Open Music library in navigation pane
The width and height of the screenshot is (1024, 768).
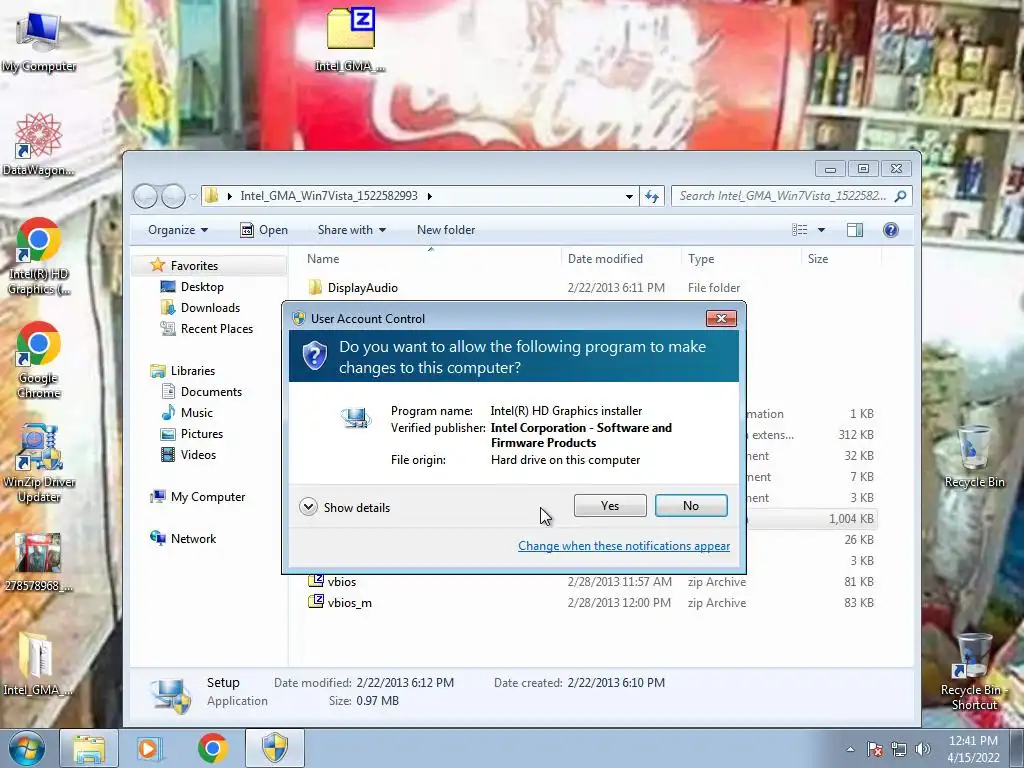pyautogui.click(x=197, y=413)
